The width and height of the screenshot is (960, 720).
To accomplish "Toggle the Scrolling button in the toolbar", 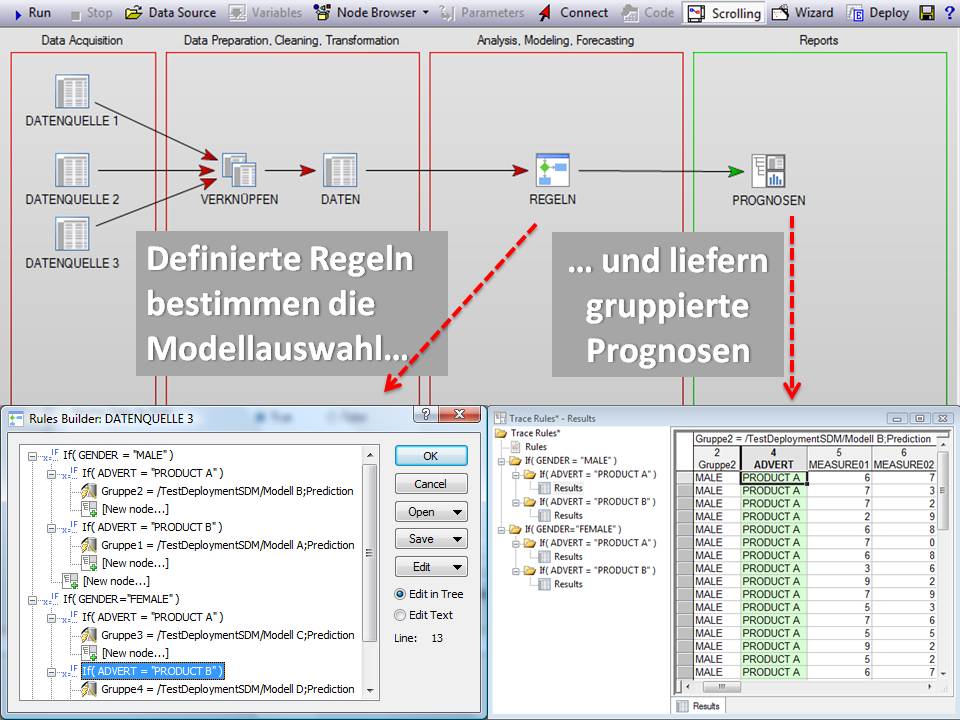I will 725,13.
